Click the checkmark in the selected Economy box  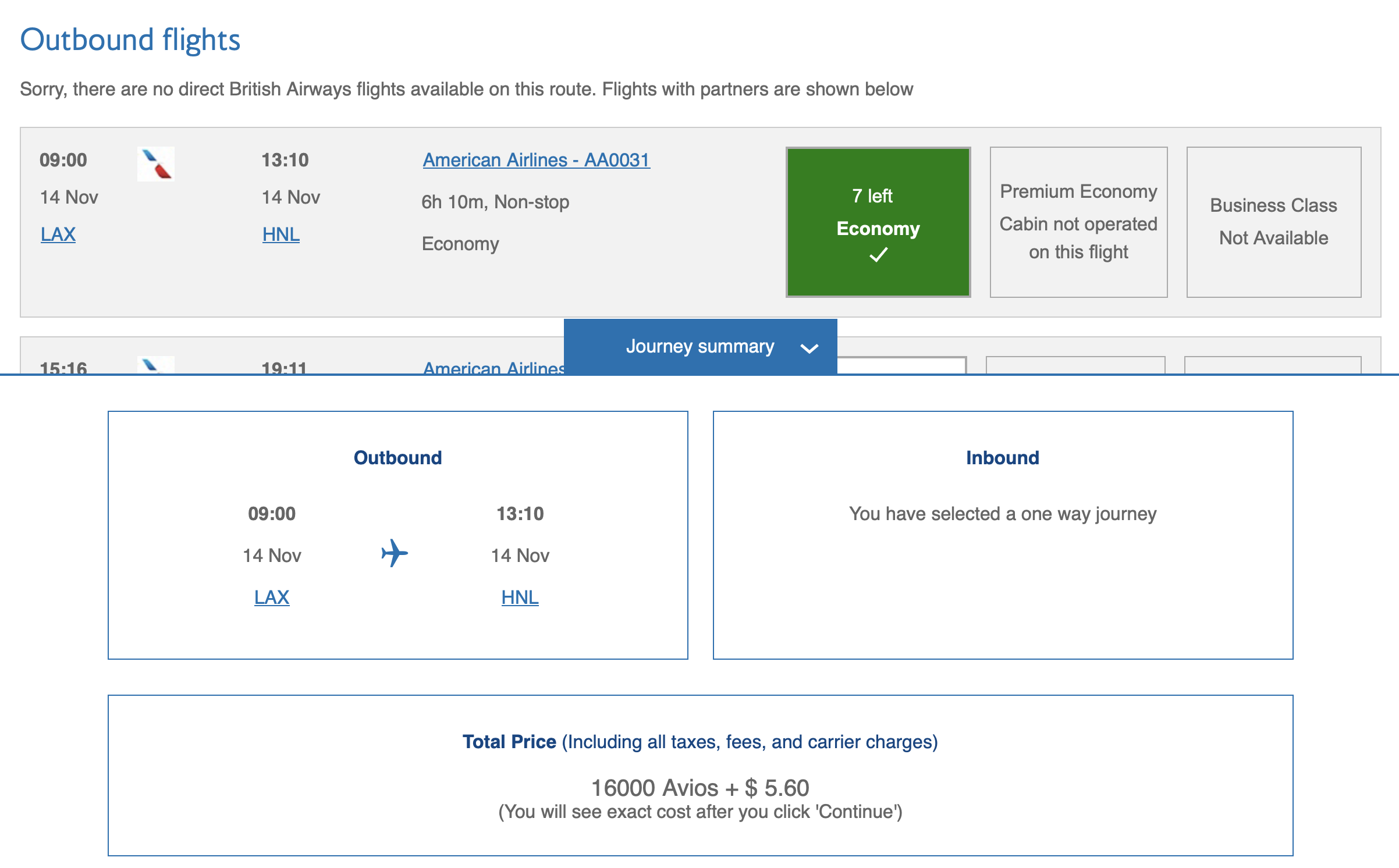click(x=878, y=255)
